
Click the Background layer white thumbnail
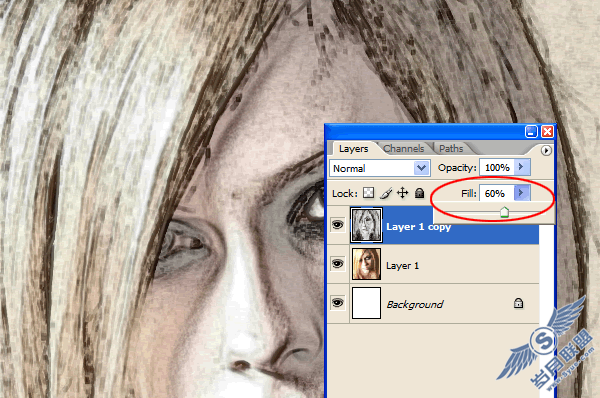pos(366,303)
